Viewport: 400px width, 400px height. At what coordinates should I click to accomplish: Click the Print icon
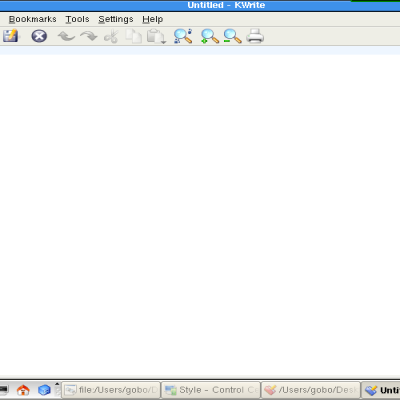(x=255, y=36)
